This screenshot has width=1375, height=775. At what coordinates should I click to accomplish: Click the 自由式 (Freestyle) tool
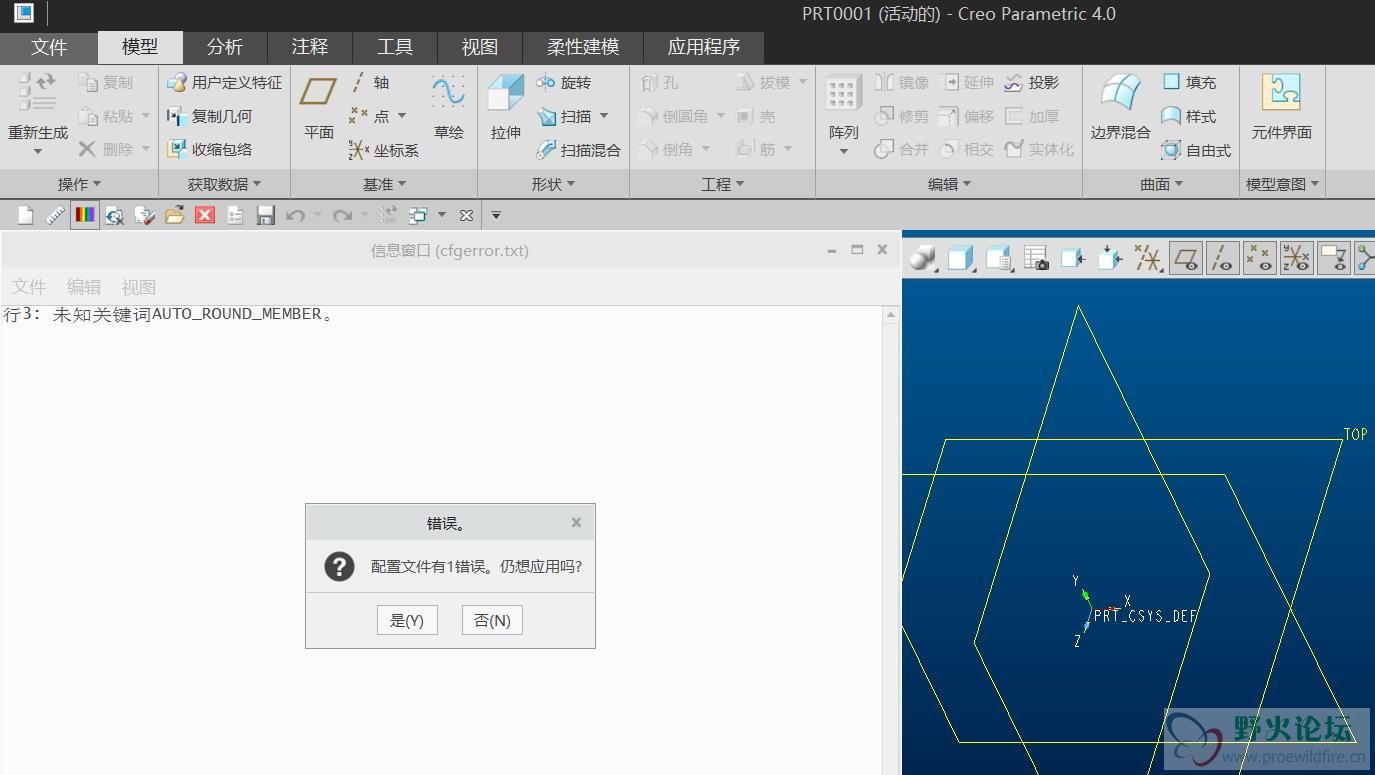(x=1196, y=150)
